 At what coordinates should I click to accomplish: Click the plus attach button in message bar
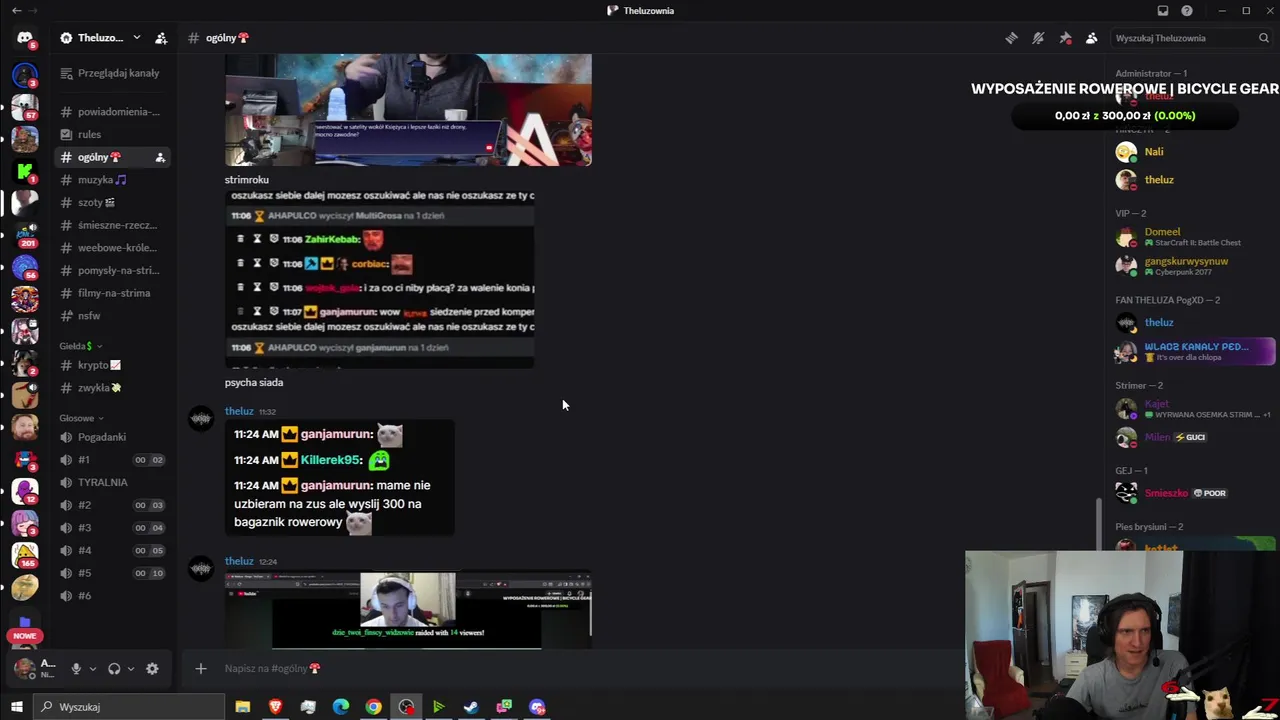[201, 668]
